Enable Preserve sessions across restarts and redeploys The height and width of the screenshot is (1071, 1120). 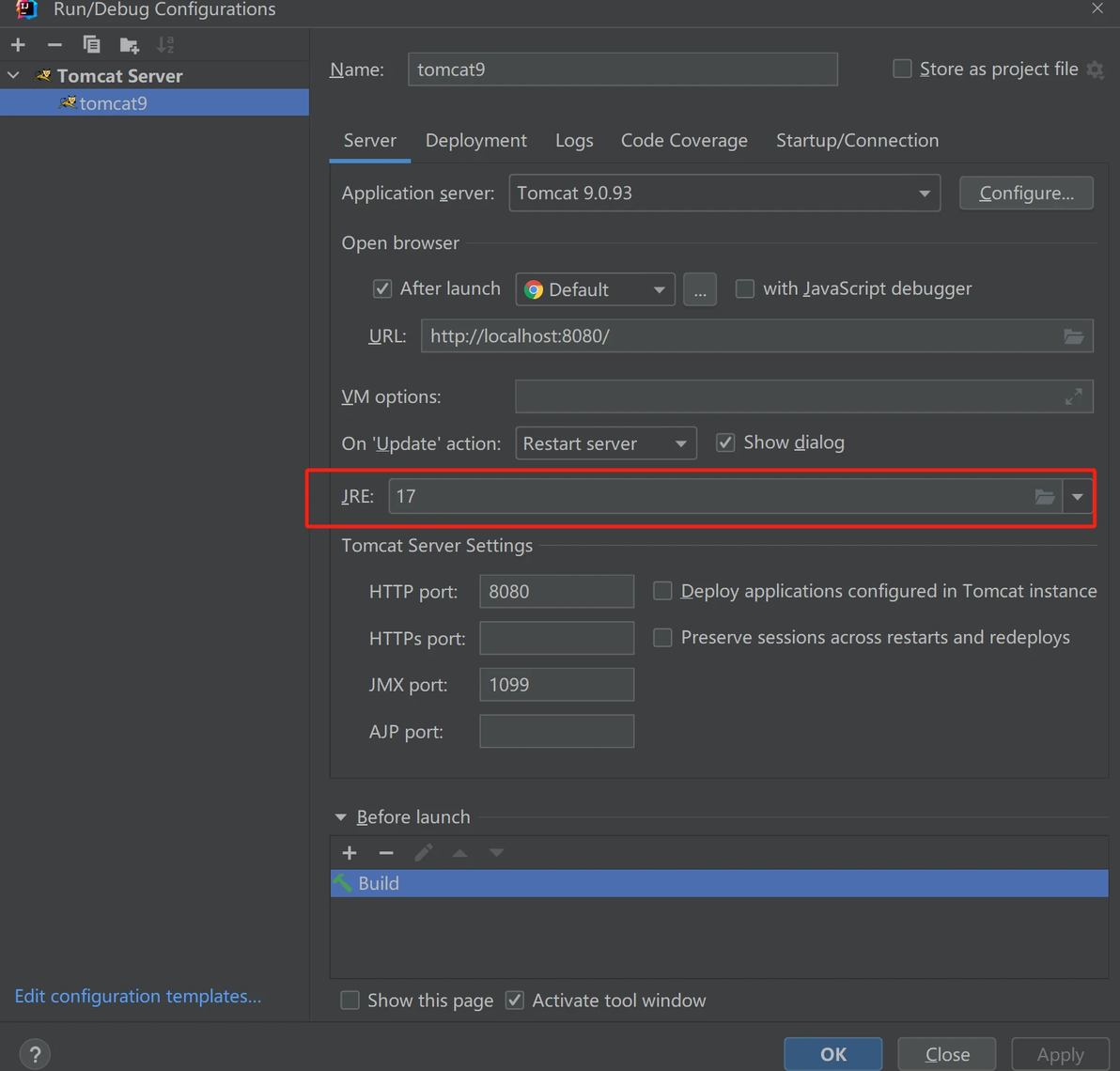pos(662,637)
